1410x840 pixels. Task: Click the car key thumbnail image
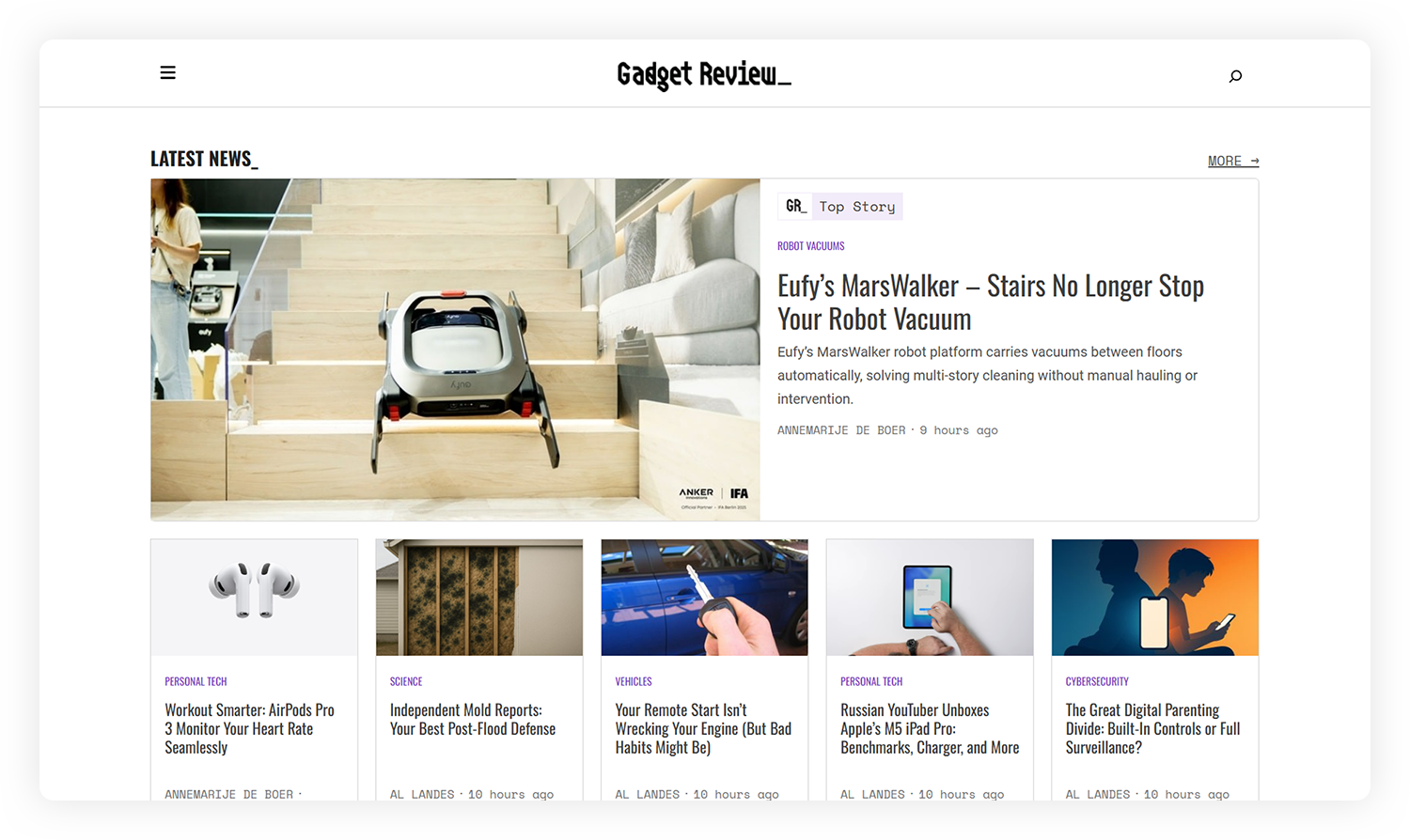(704, 597)
